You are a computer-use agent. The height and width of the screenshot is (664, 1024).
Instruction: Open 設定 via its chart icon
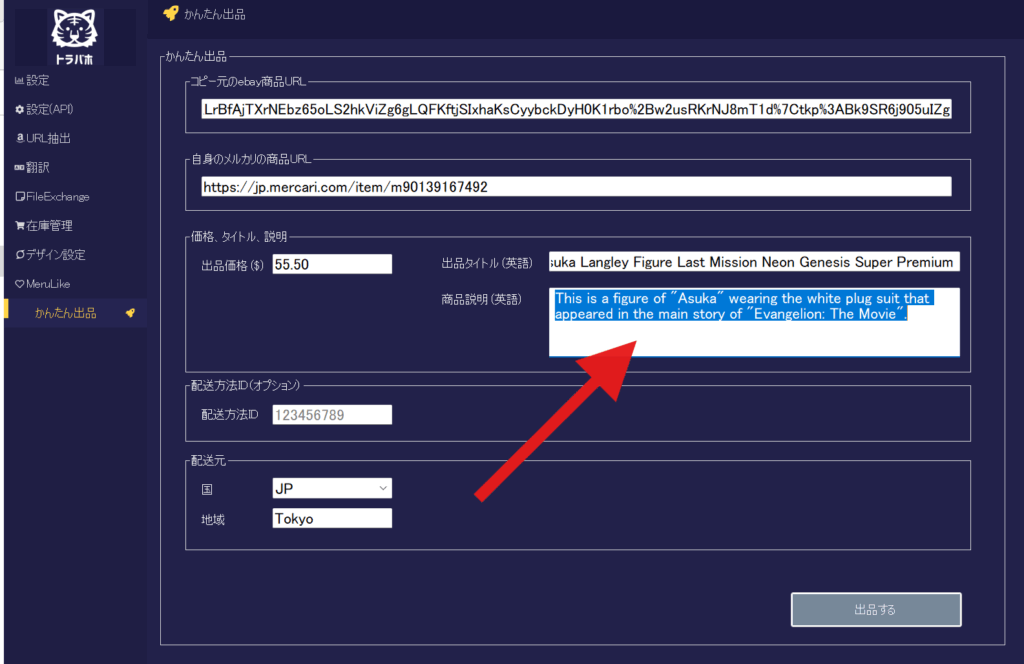[19, 80]
